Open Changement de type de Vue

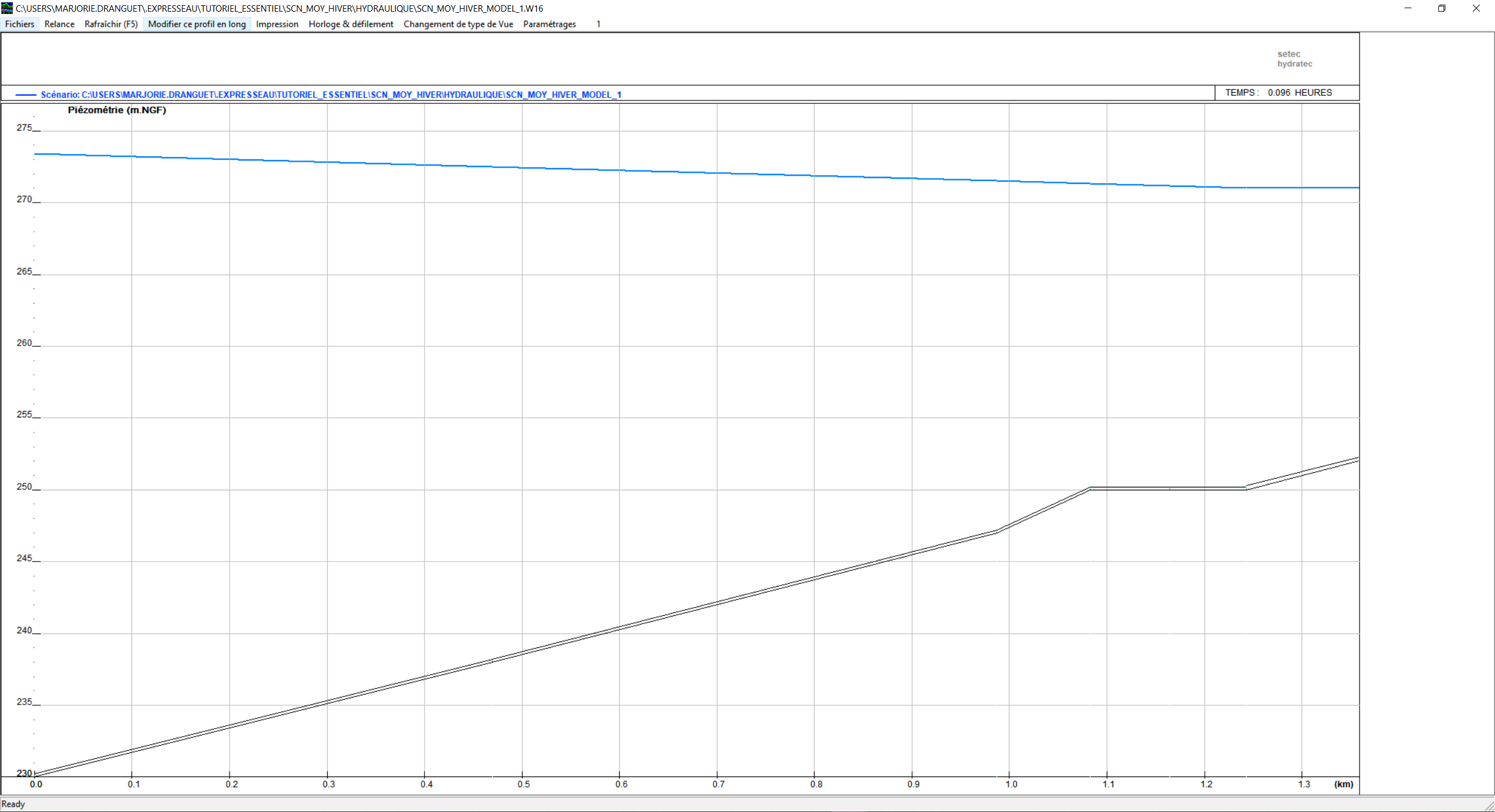coord(458,24)
